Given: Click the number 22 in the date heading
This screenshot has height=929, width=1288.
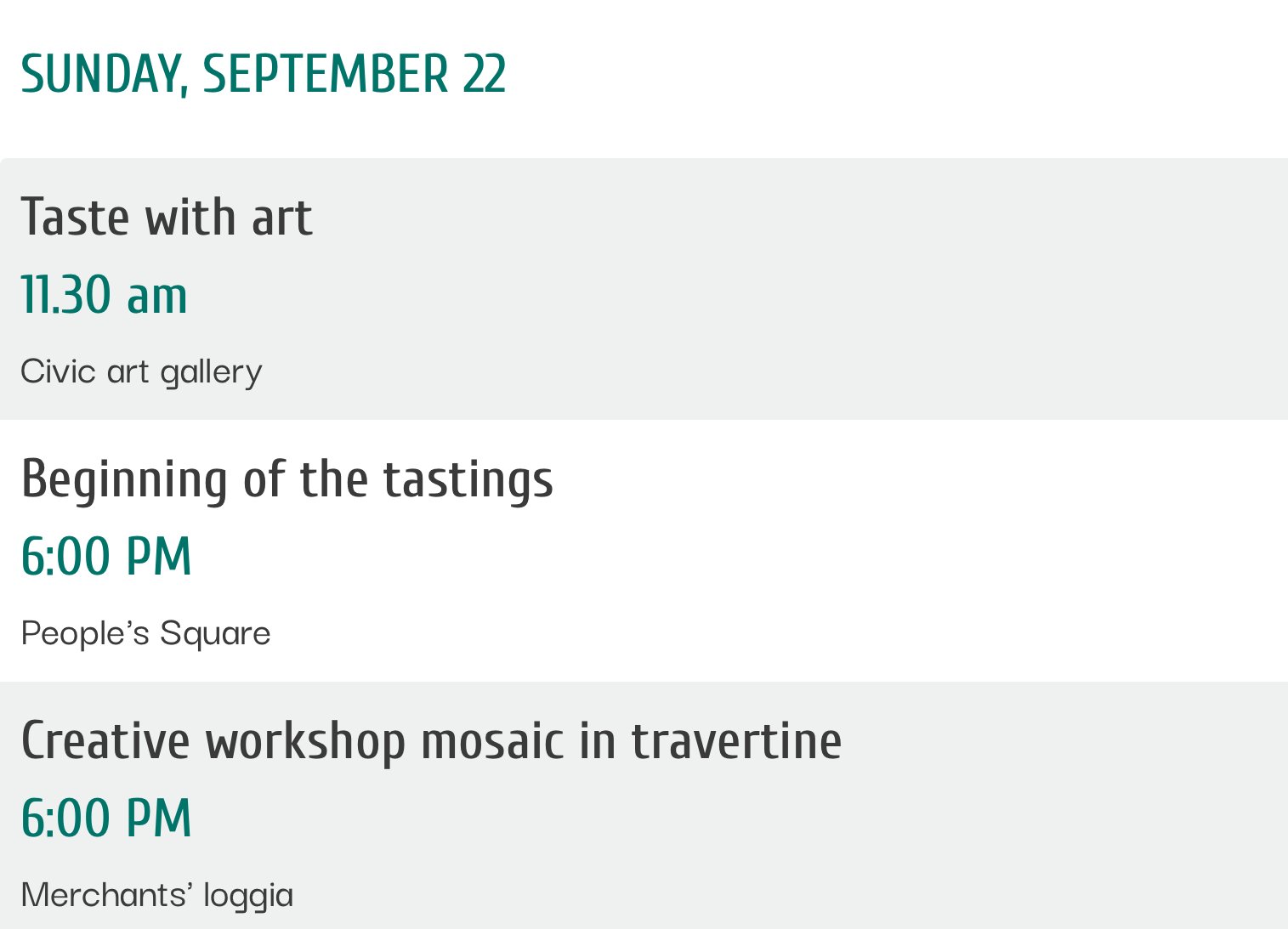Looking at the screenshot, I should point(485,74).
